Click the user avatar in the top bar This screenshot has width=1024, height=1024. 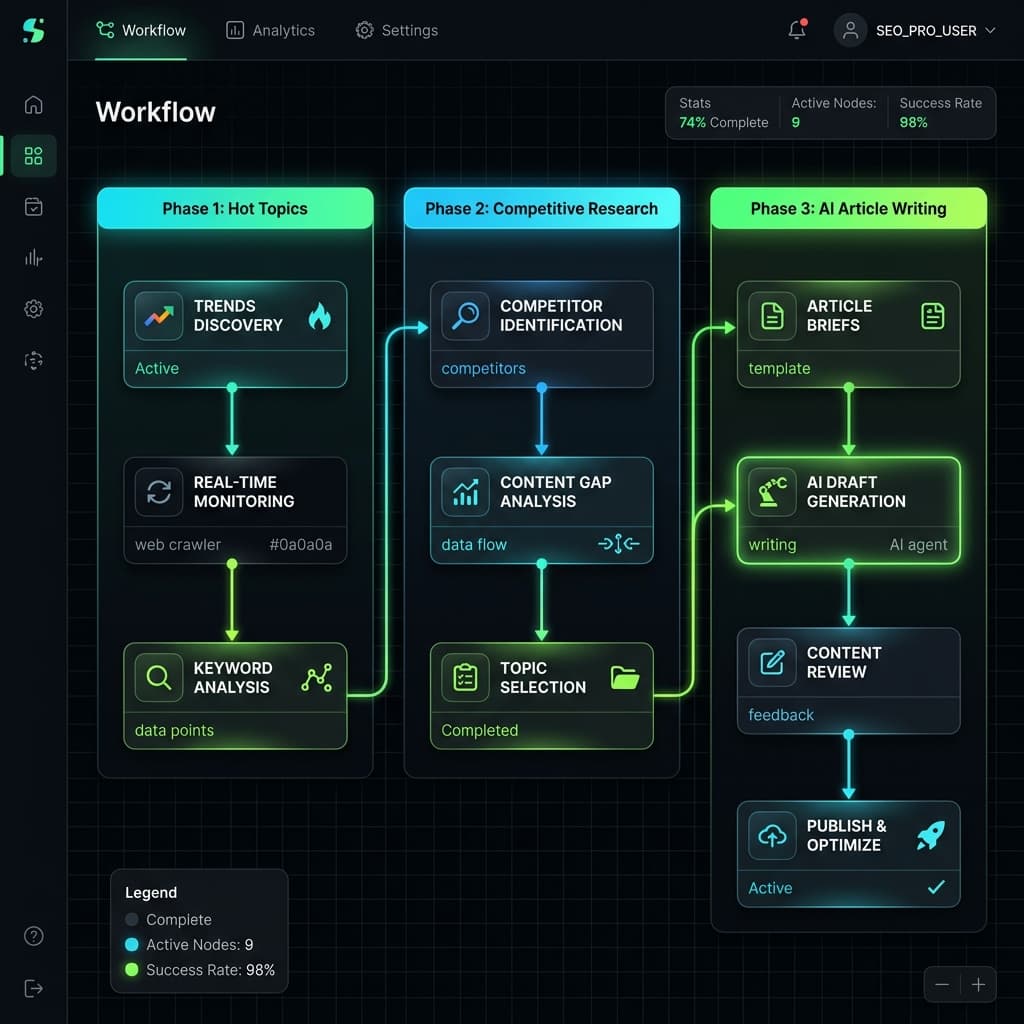point(849,30)
